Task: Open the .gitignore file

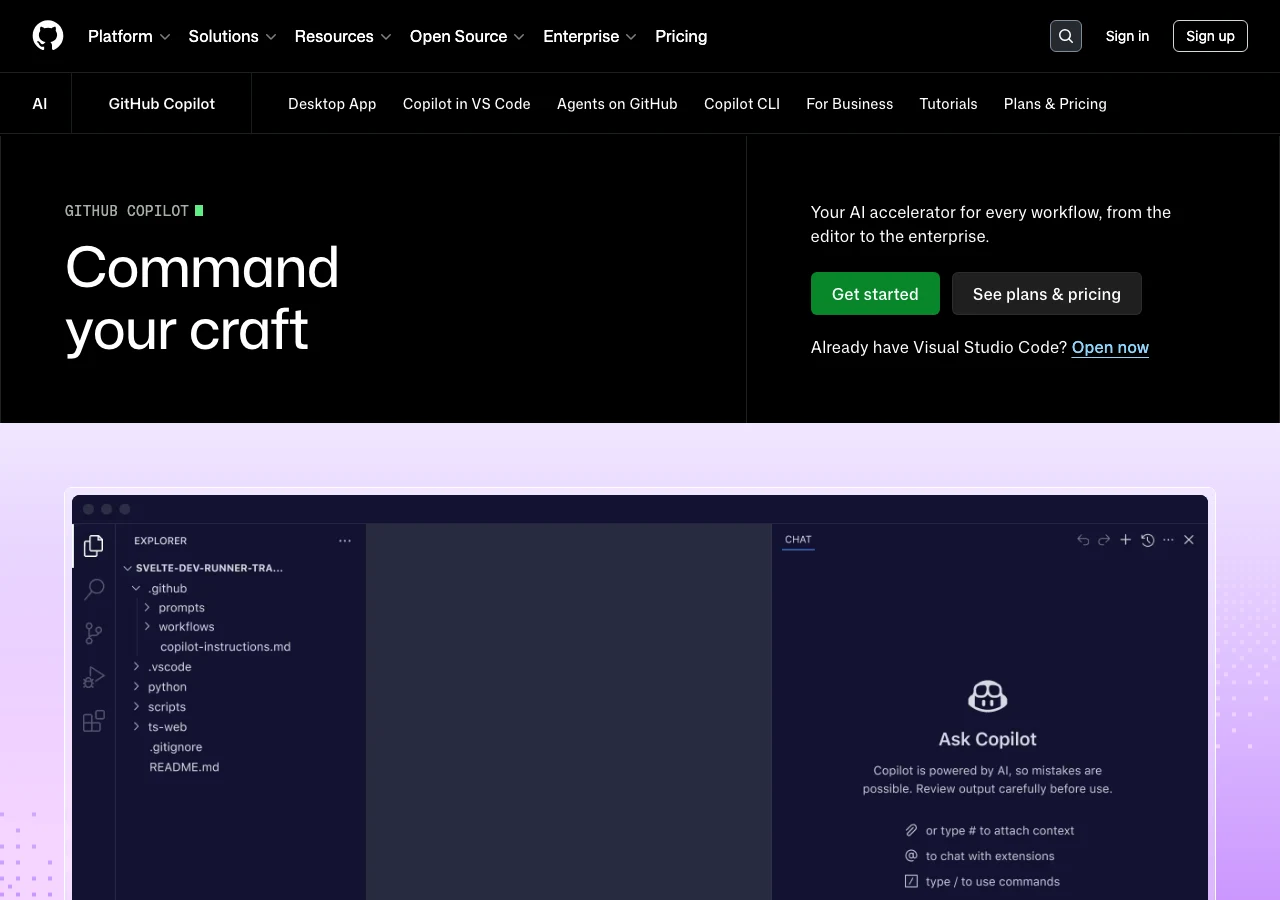Action: coord(176,747)
